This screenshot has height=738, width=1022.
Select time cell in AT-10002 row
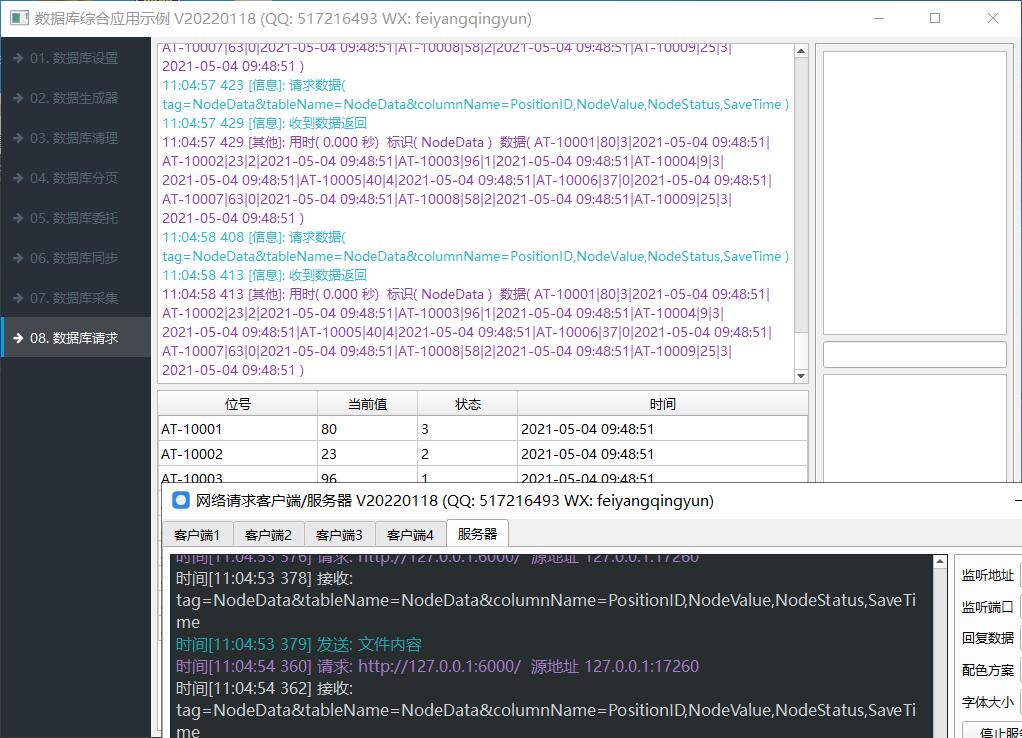coord(662,454)
